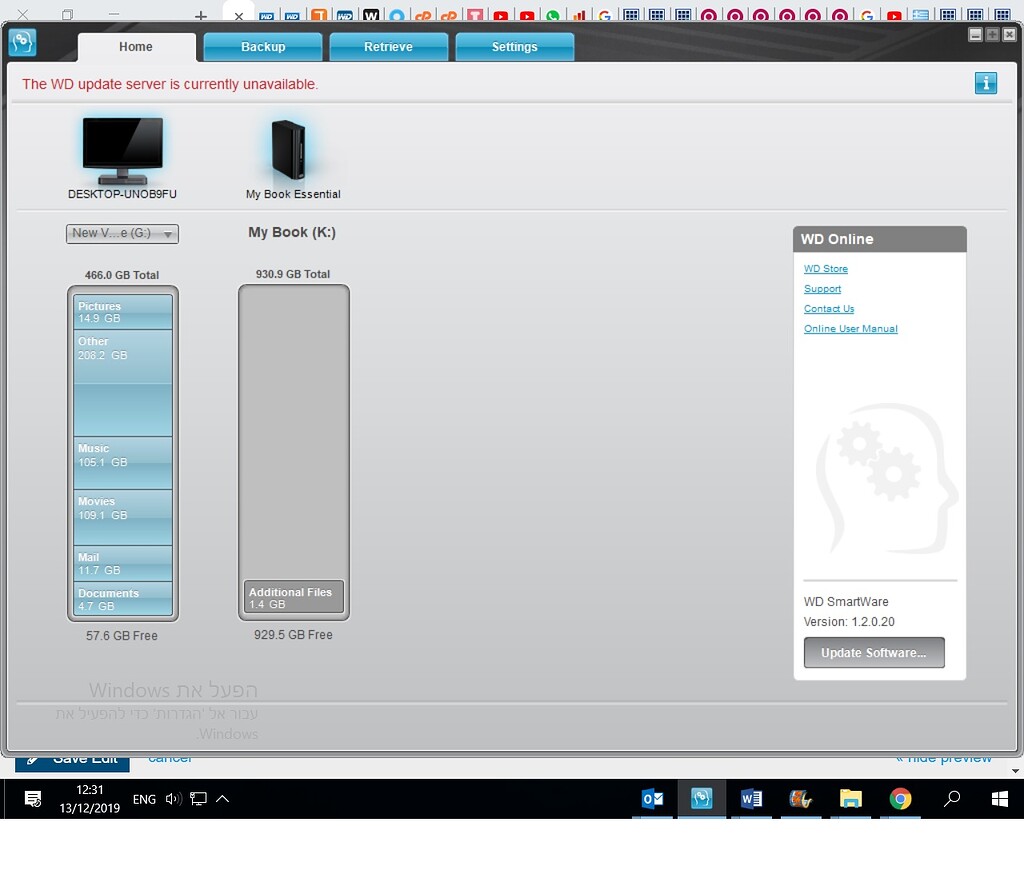The height and width of the screenshot is (870, 1024).
Task: Switch to the Backup tab
Action: coord(262,46)
